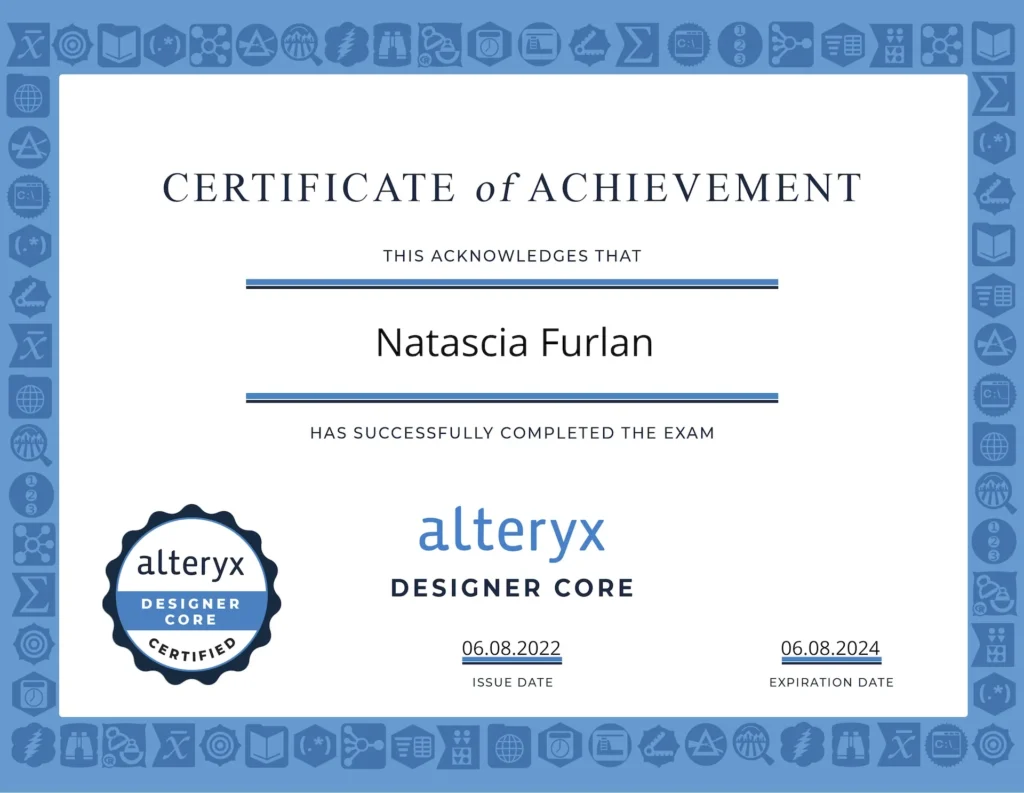
Task: Select the globe icon on the right border
Action: 995,445
